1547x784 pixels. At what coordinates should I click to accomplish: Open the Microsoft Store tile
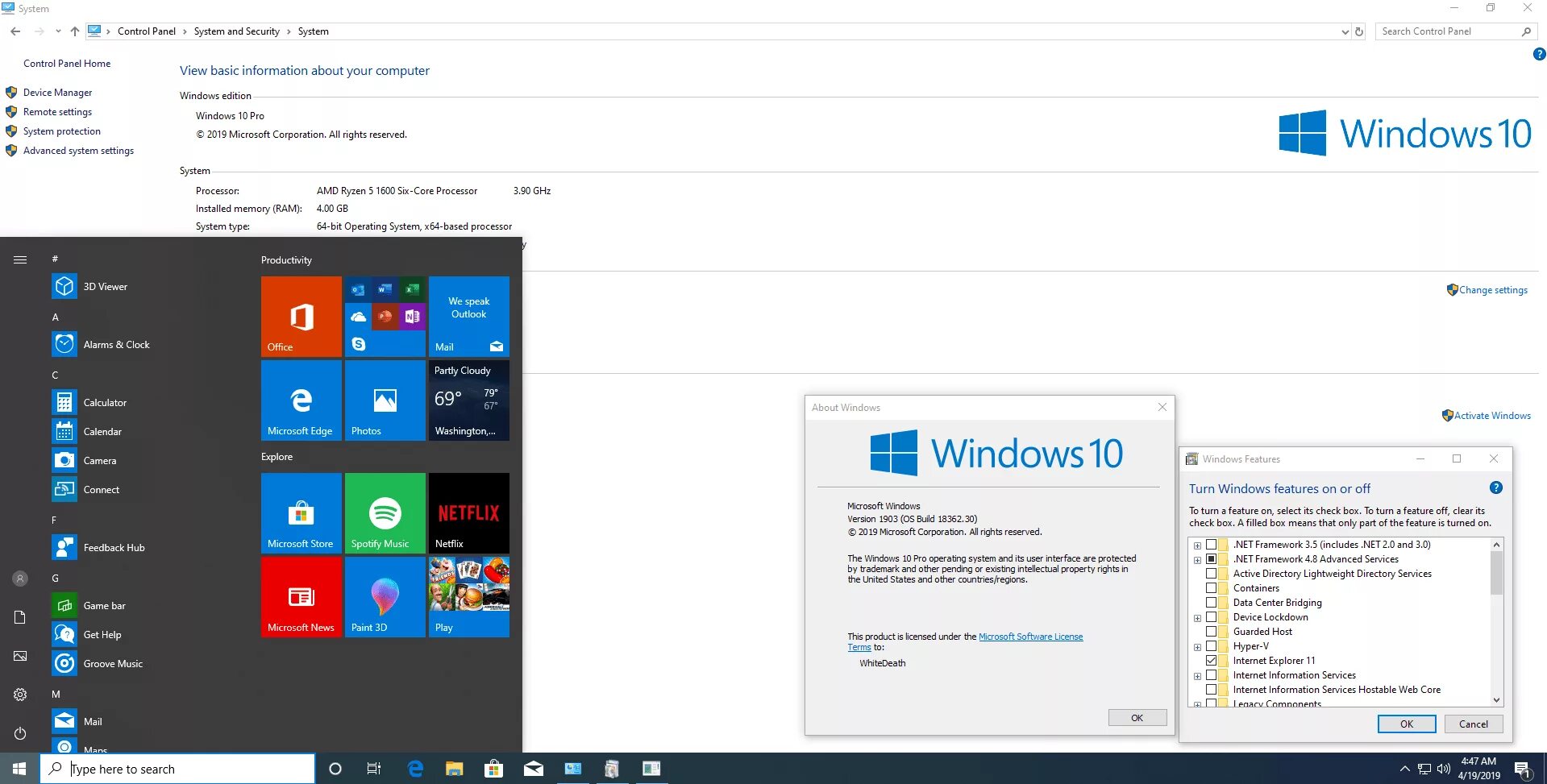[x=301, y=513]
